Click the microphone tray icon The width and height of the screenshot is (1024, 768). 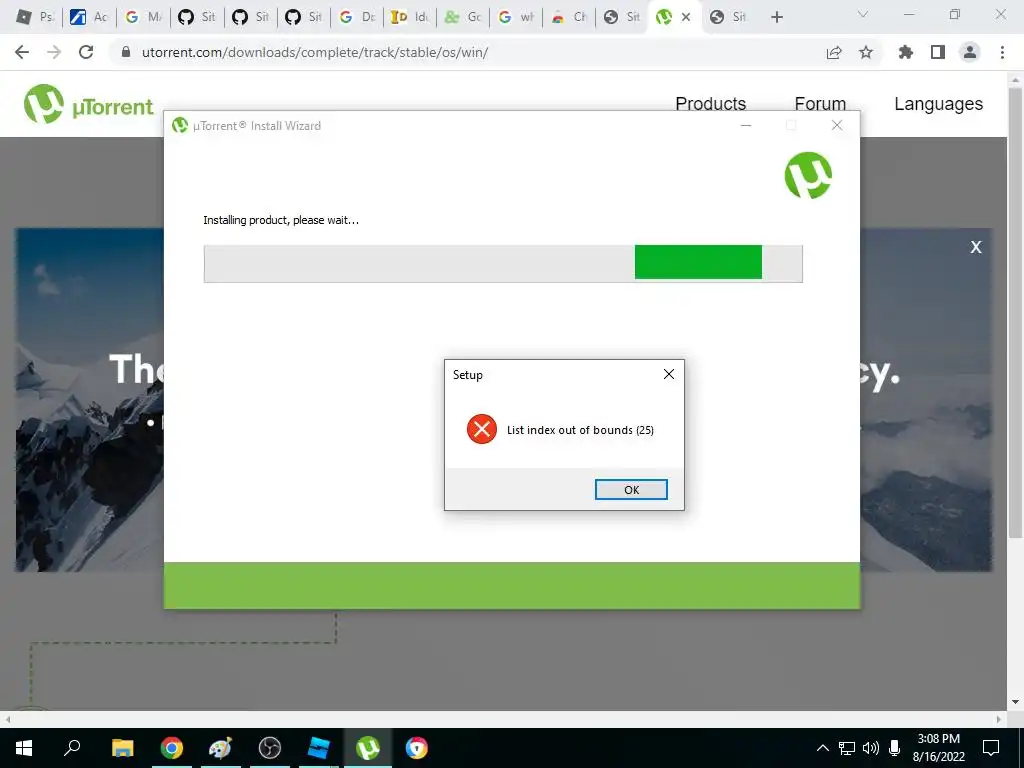(895, 748)
